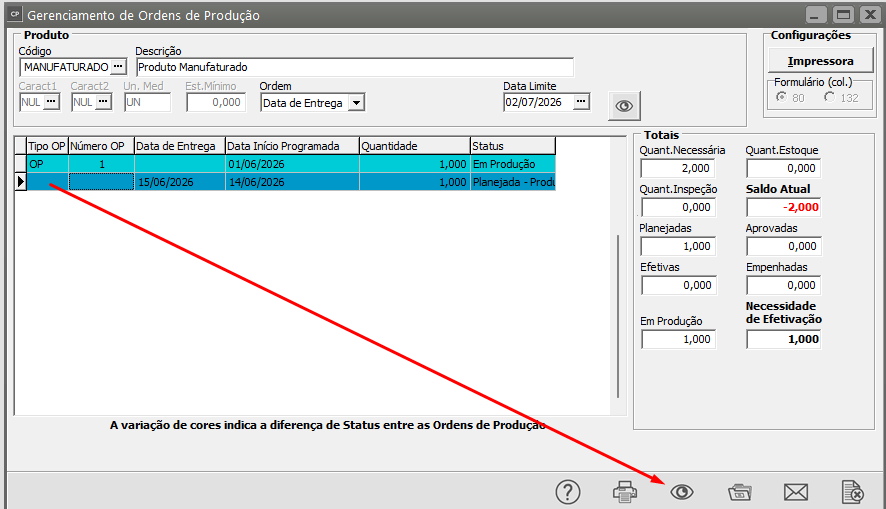Click the envelope email icon
Viewport: 886px width, 509px height.
click(x=796, y=492)
